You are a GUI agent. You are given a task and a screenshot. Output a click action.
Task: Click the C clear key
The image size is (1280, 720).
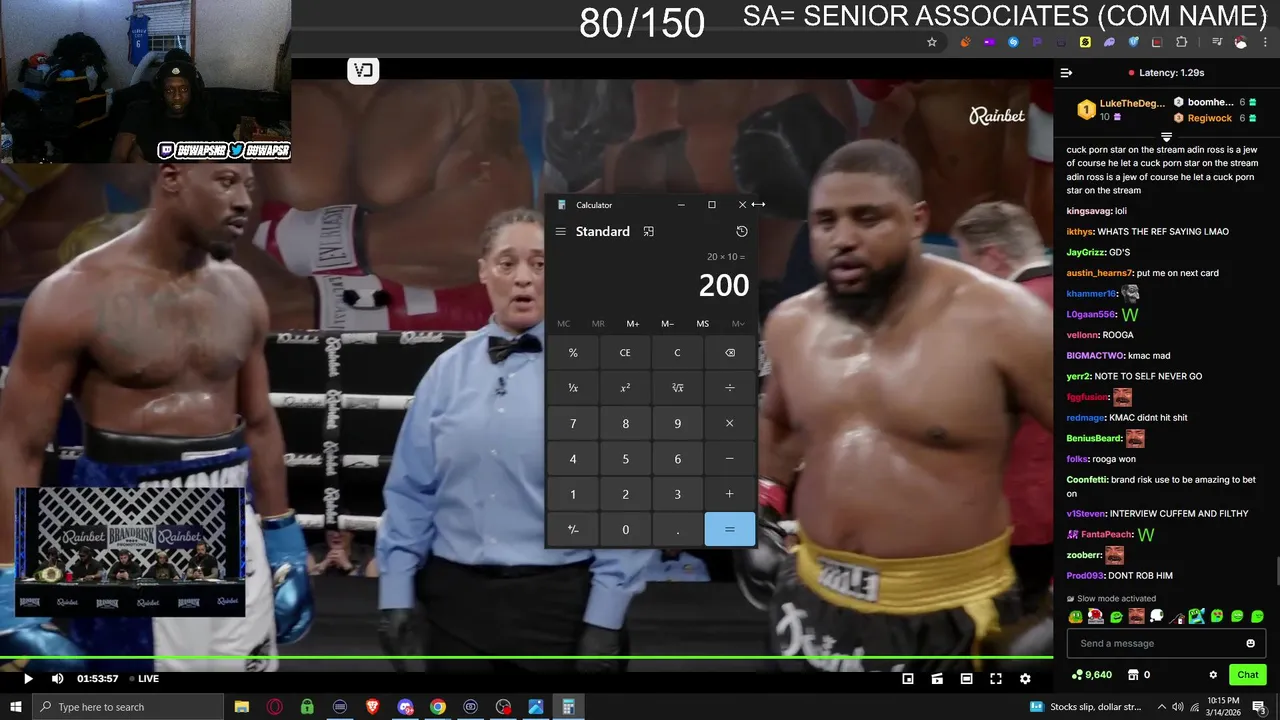[677, 353]
